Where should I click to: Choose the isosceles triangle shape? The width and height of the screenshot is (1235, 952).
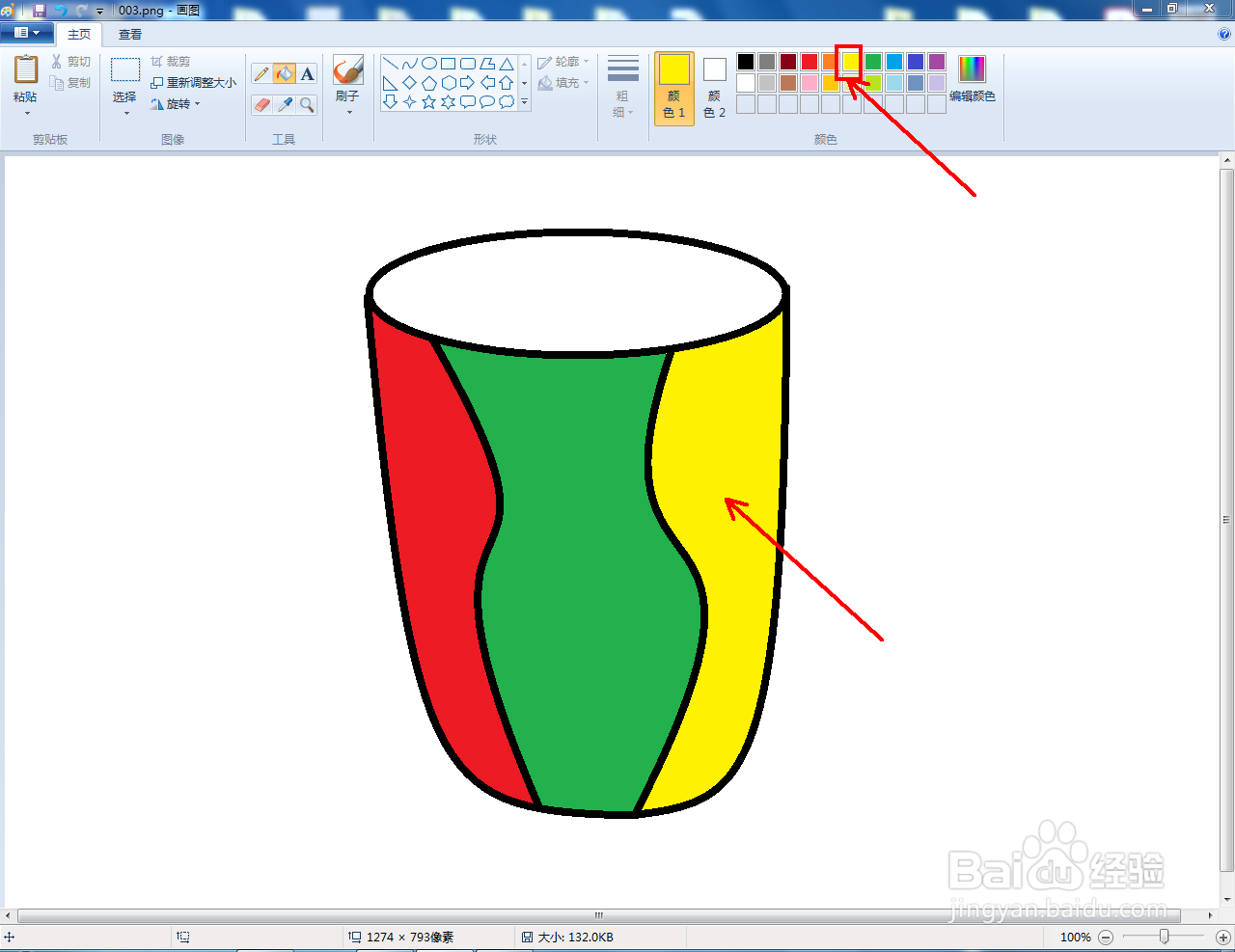(x=507, y=64)
